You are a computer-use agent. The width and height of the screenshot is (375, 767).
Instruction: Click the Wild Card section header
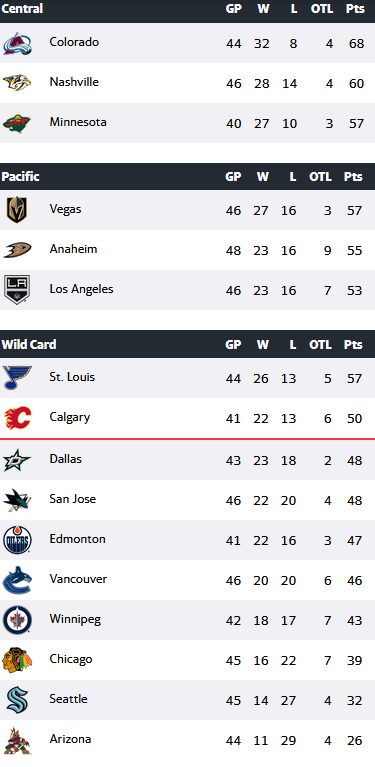(x=29, y=344)
